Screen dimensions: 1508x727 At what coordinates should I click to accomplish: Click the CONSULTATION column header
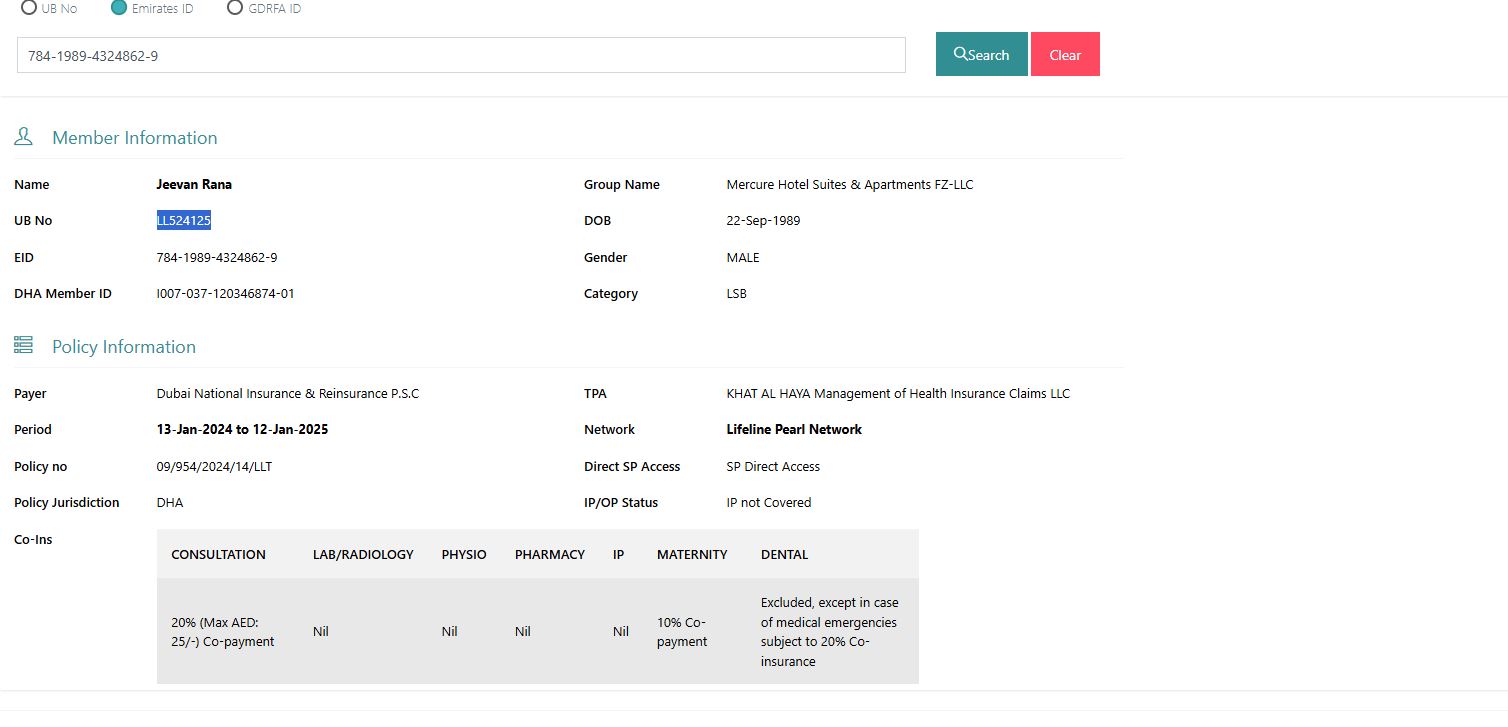coord(218,555)
